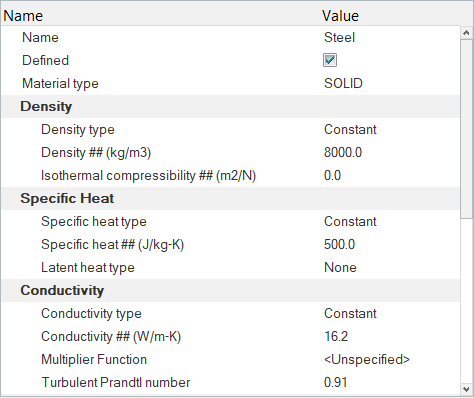474x398 pixels.
Task: Select the Specific heat value 500.0
Action: coord(339,244)
